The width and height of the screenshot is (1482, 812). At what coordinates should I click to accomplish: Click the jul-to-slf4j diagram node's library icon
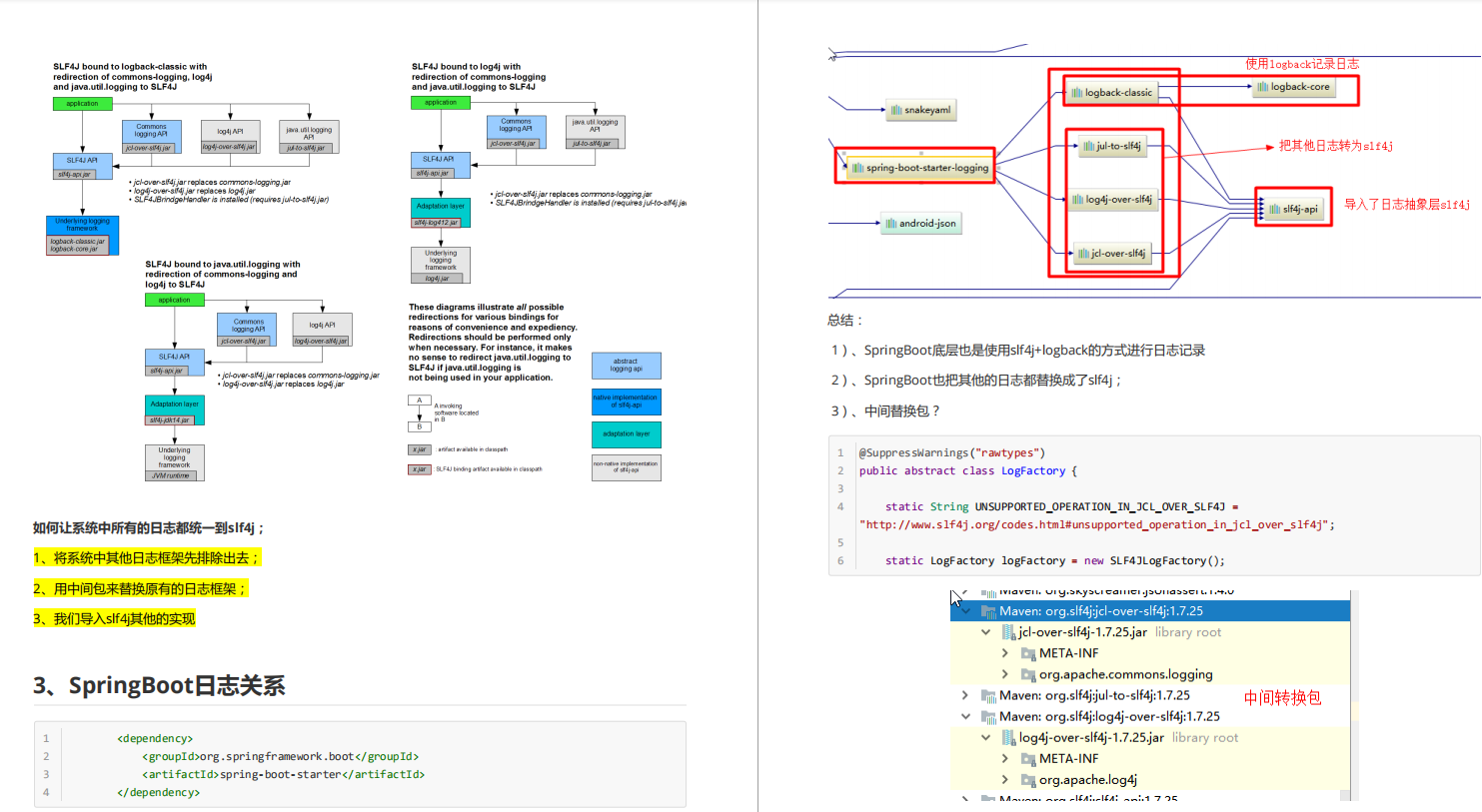tap(1088, 146)
